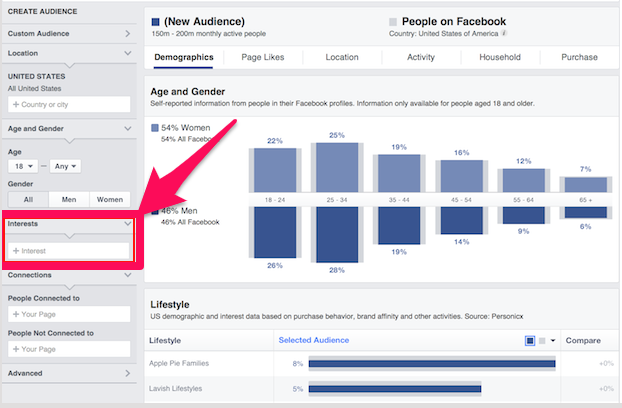Collapse the Interests section chevron
The height and width of the screenshot is (408, 622).
pyautogui.click(x=127, y=224)
